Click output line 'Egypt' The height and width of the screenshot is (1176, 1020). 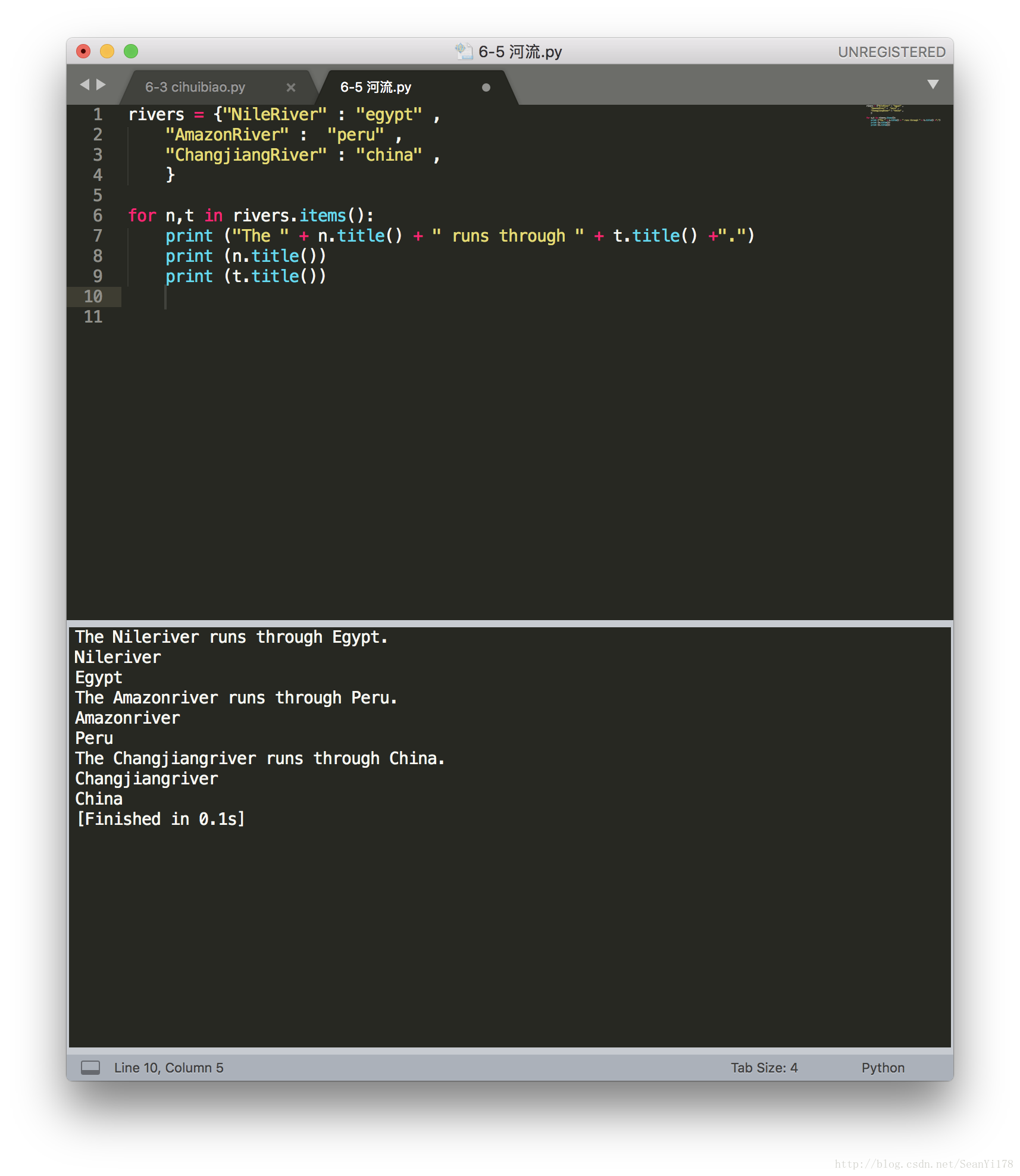(99, 678)
